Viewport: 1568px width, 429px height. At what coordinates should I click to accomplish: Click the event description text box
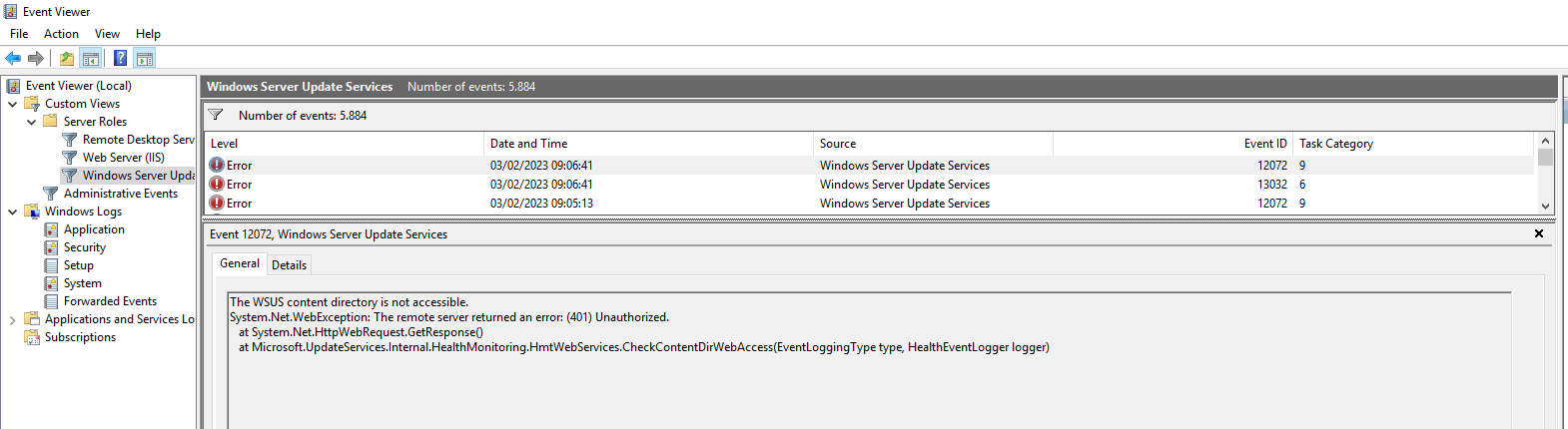(x=870, y=360)
